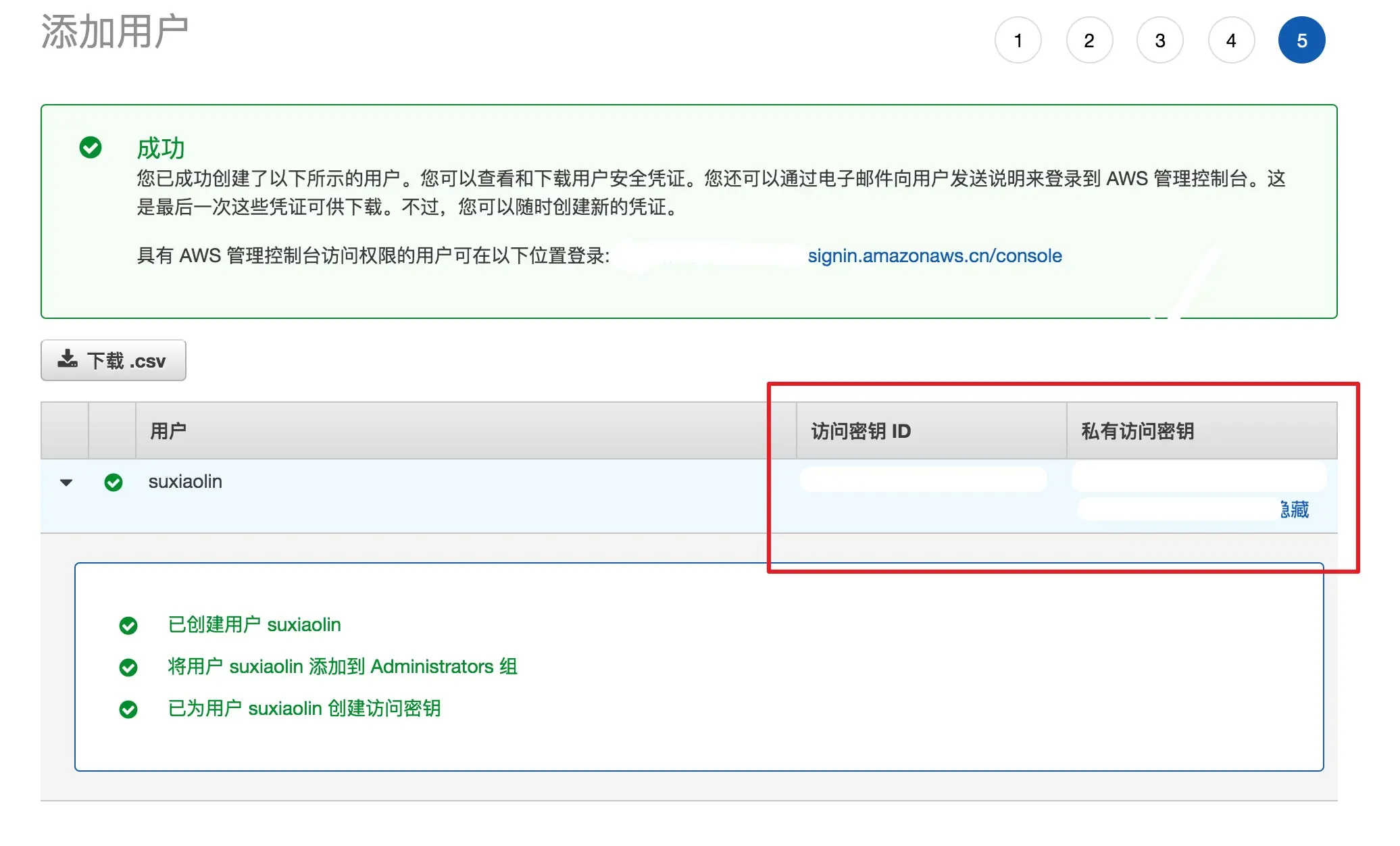Image resolution: width=1400 pixels, height=846 pixels.
Task: Collapse the suxiaolin row details arrow
Action: click(66, 482)
